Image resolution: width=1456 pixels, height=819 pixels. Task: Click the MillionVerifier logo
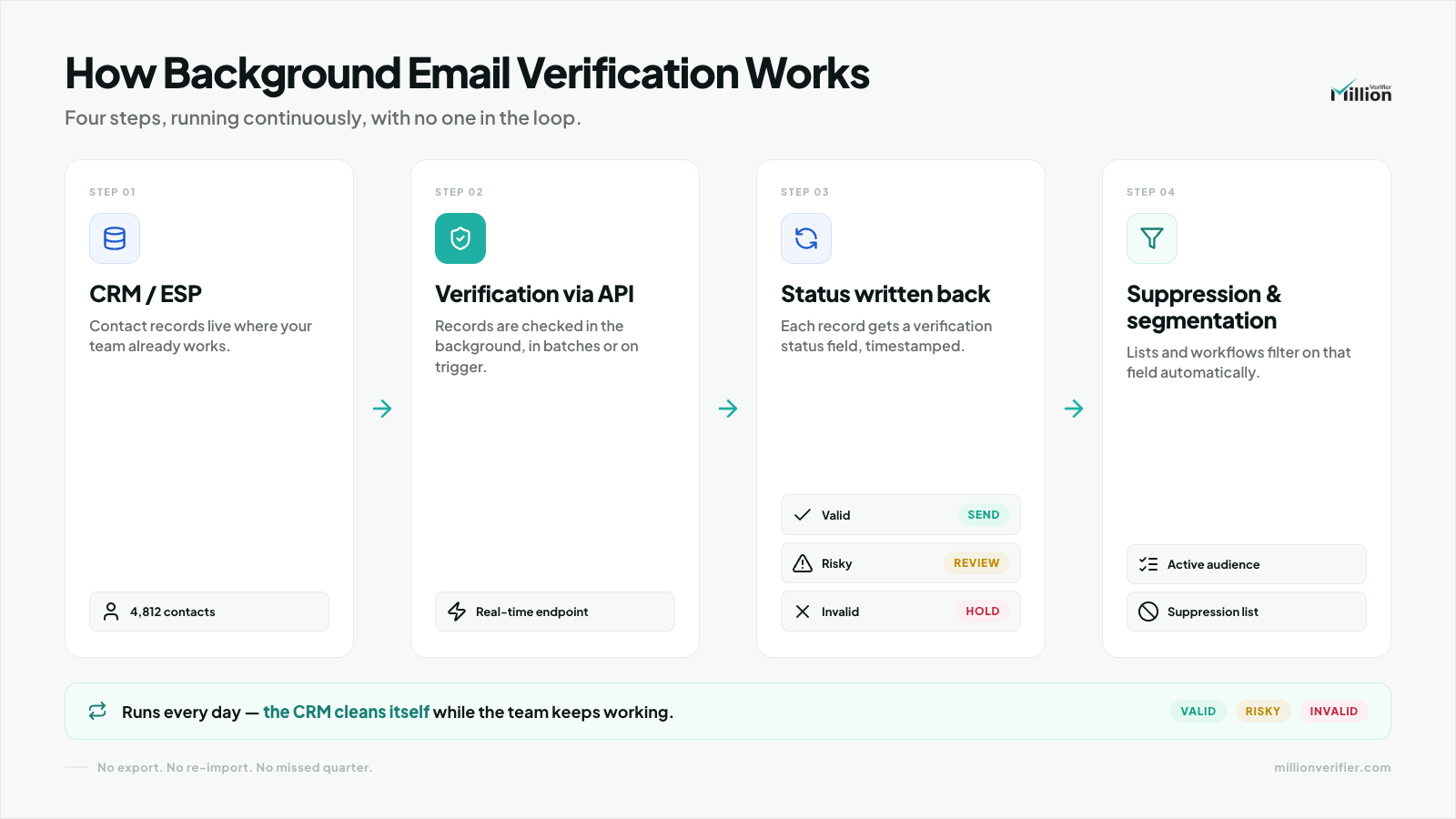coord(1360,91)
